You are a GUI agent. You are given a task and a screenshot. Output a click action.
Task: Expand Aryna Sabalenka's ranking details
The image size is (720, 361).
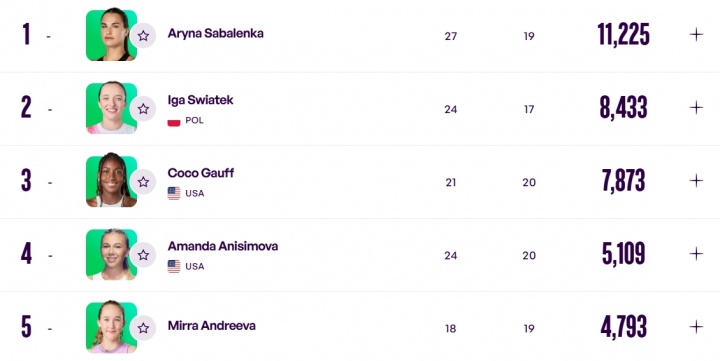[x=696, y=34]
